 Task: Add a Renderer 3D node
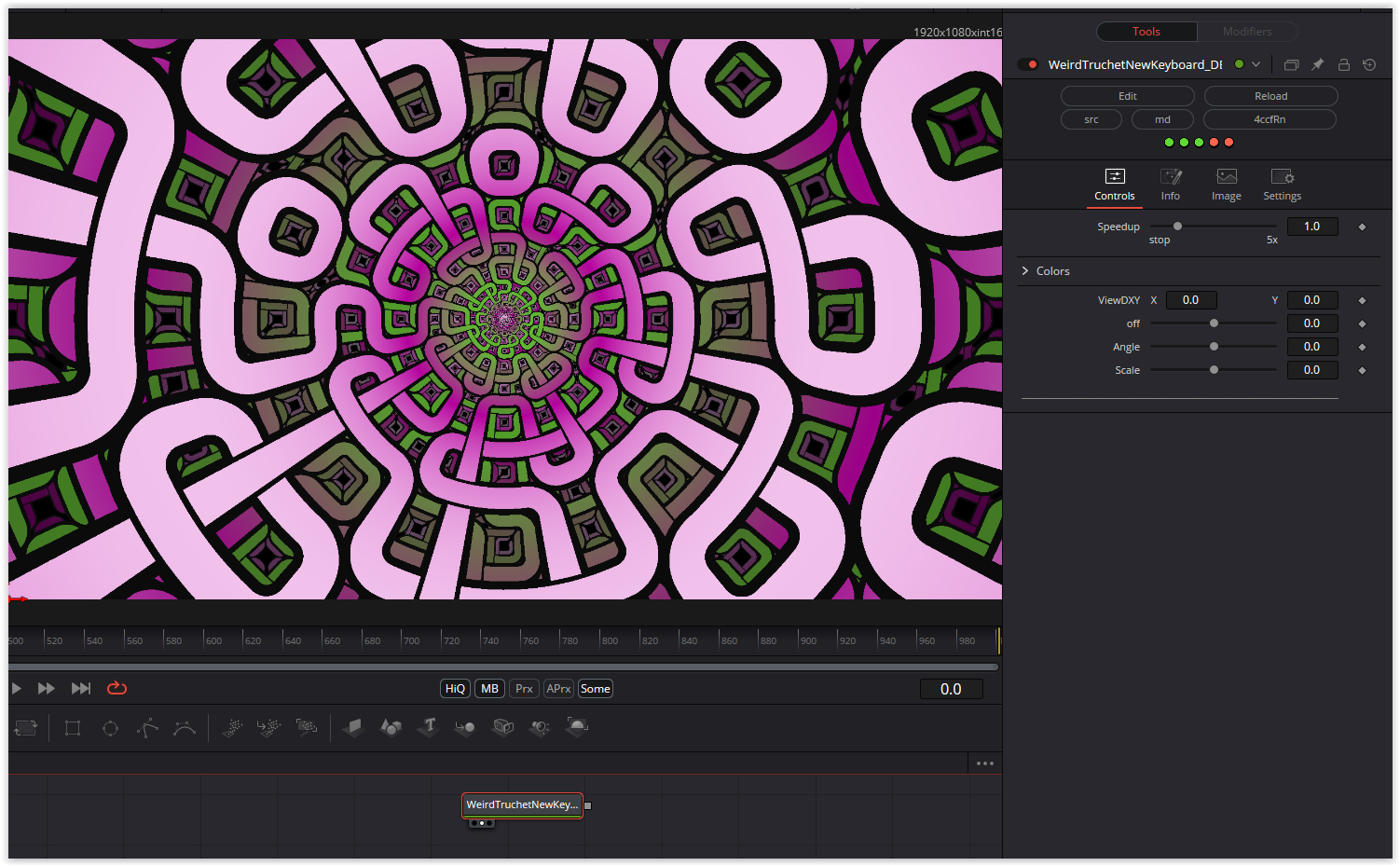[577, 728]
